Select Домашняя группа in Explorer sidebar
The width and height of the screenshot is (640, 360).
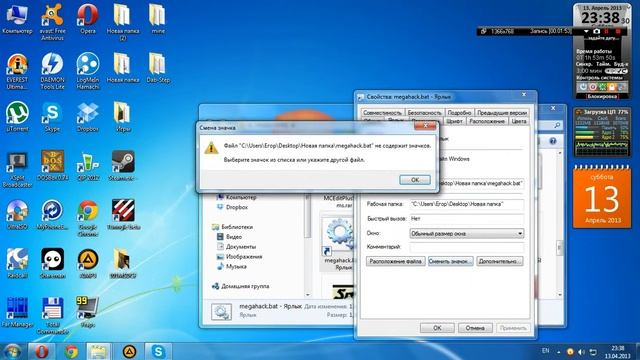240,286
